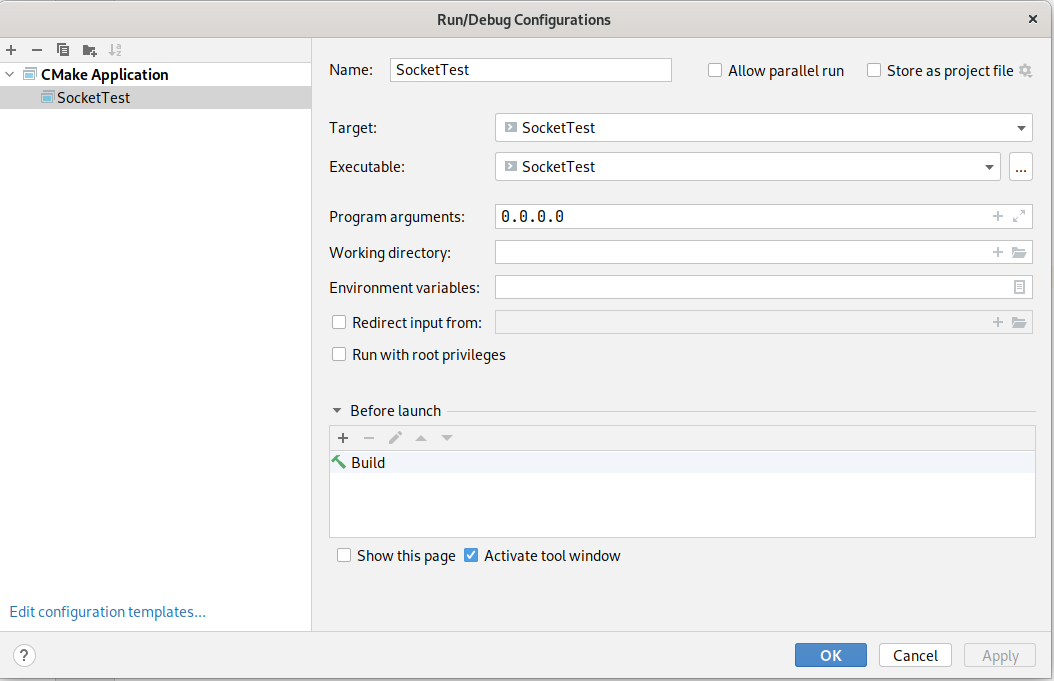
Task: Click the copy configuration icon
Action: pyautogui.click(x=63, y=50)
